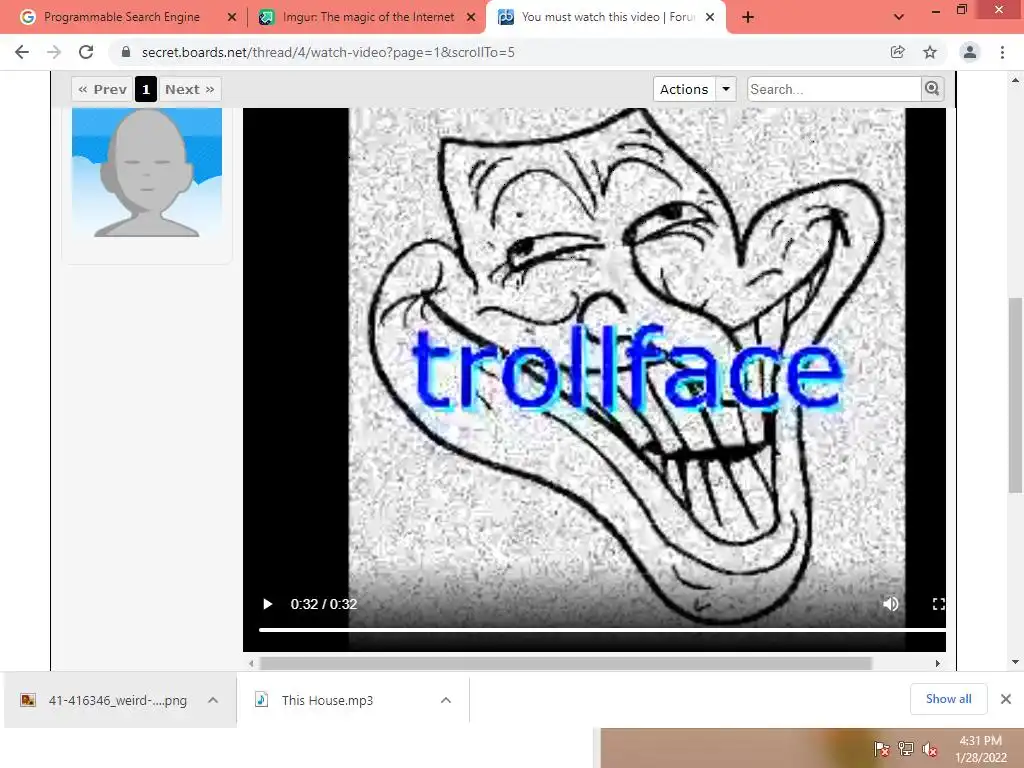Go to Next page link
The width and height of the screenshot is (1024, 768).
pos(189,89)
